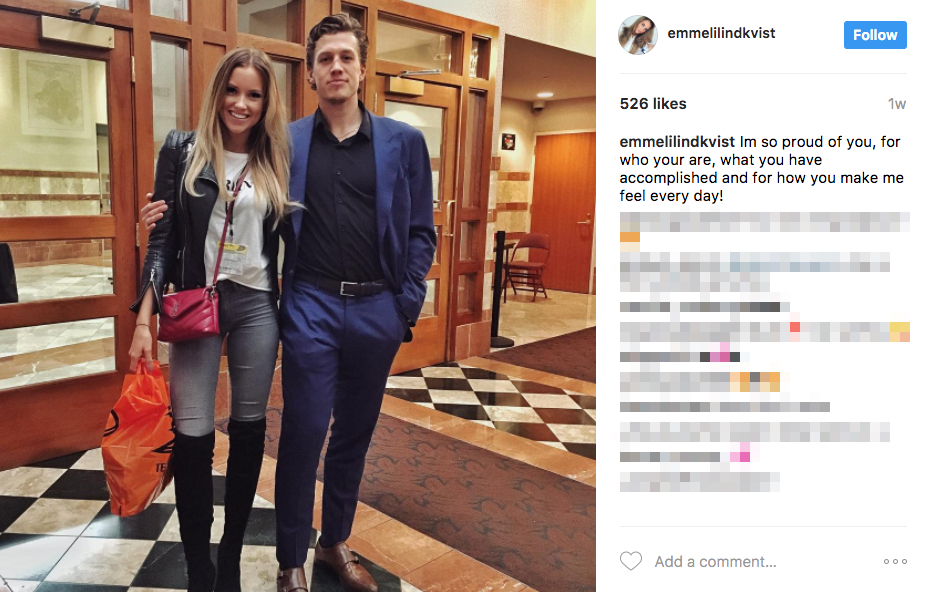Viewport: 925px width, 592px height.
Task: Open the 1w timestamp permalink
Action: click(x=897, y=104)
